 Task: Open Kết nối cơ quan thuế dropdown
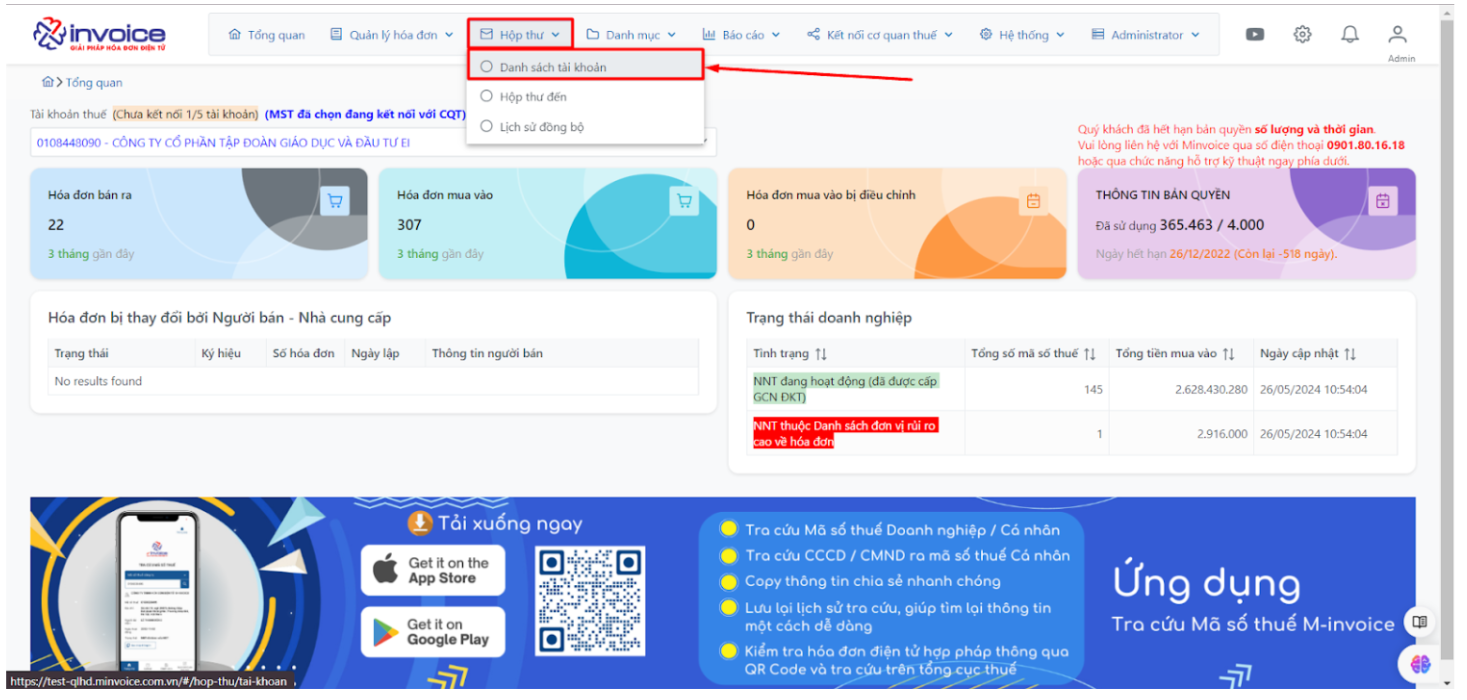coord(880,35)
